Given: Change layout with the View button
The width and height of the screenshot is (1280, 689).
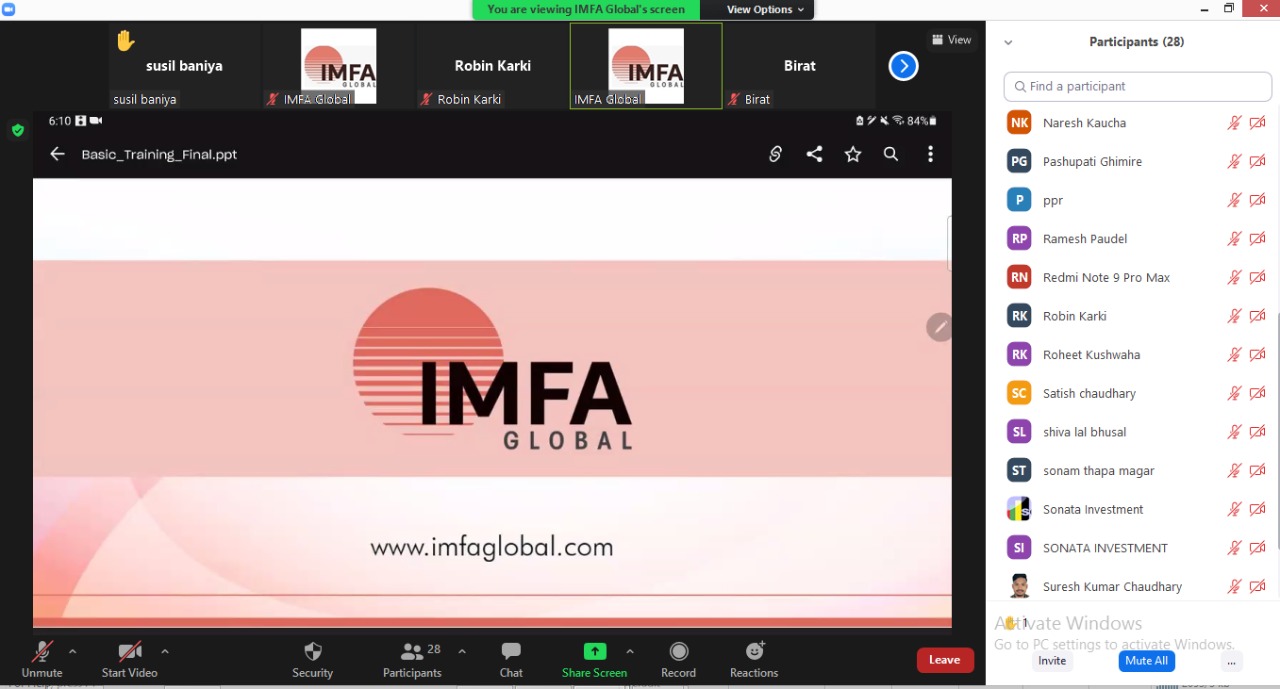Looking at the screenshot, I should (x=951, y=40).
